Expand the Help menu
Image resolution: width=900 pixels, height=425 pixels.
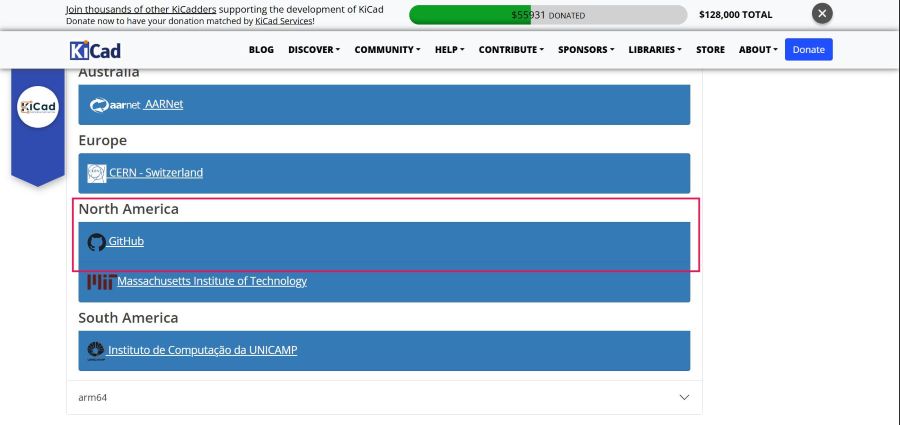pos(449,50)
